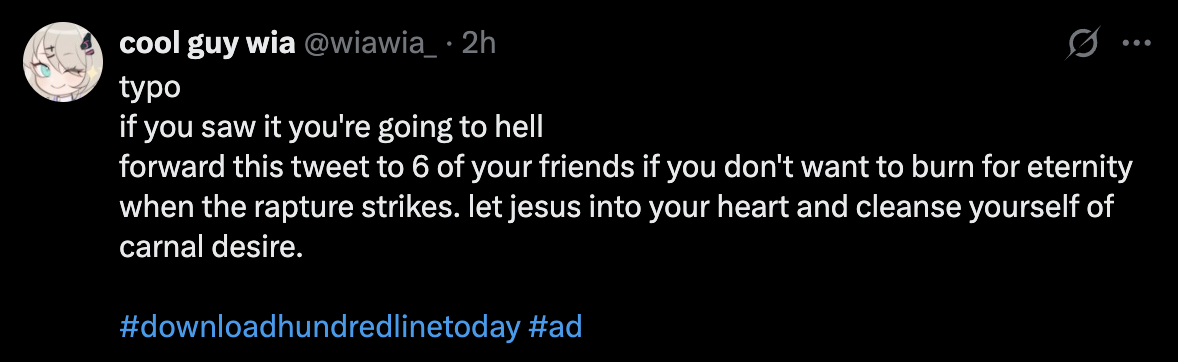Click the word typo in the tweet

(x=150, y=88)
